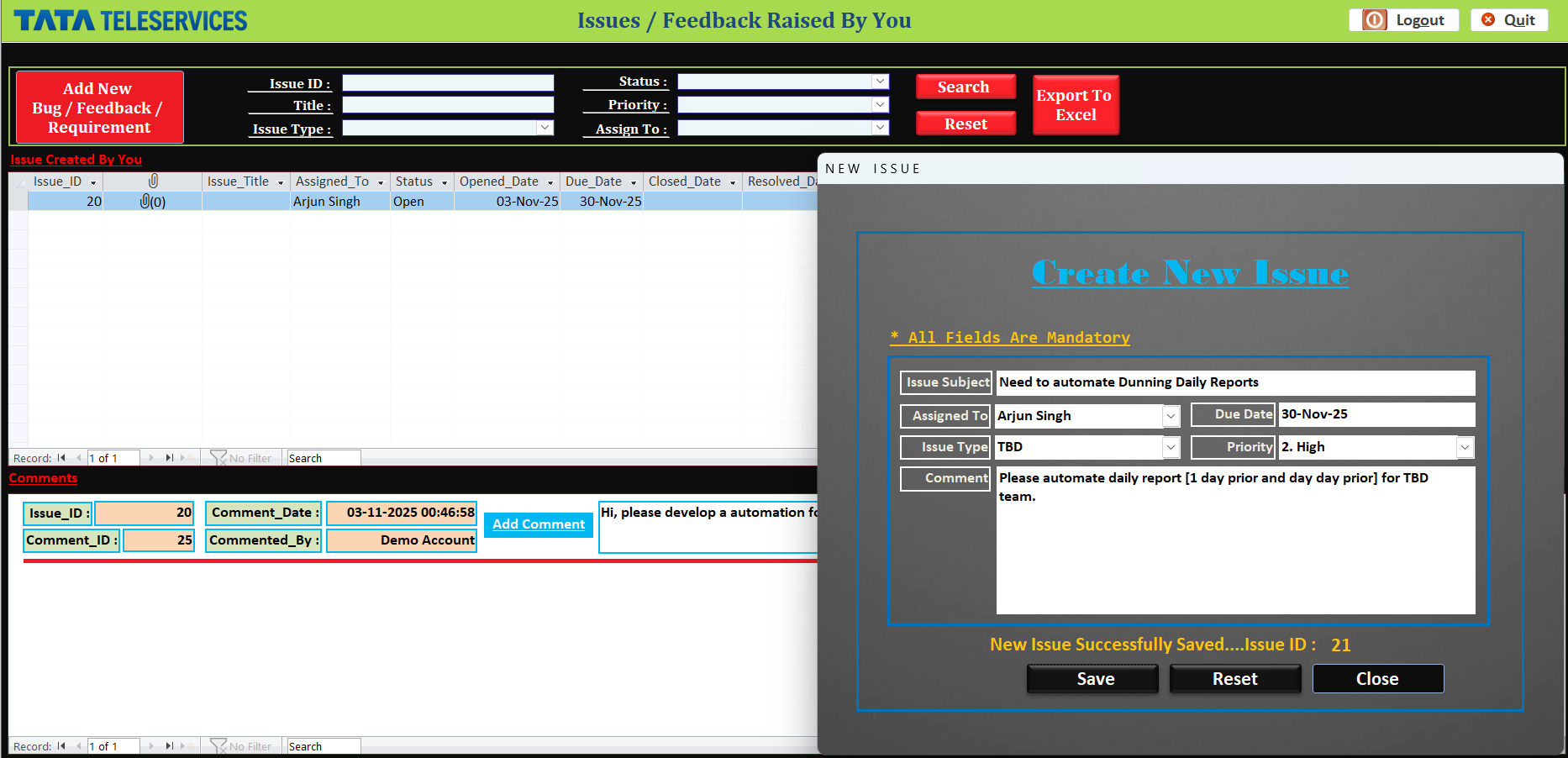Click the Export To Excel button
Screen dimensions: 1568x758
[1075, 104]
